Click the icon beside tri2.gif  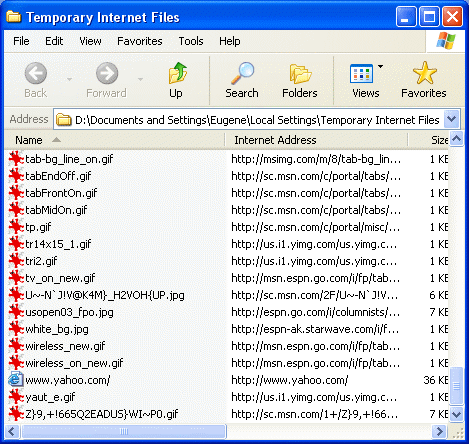point(16,261)
